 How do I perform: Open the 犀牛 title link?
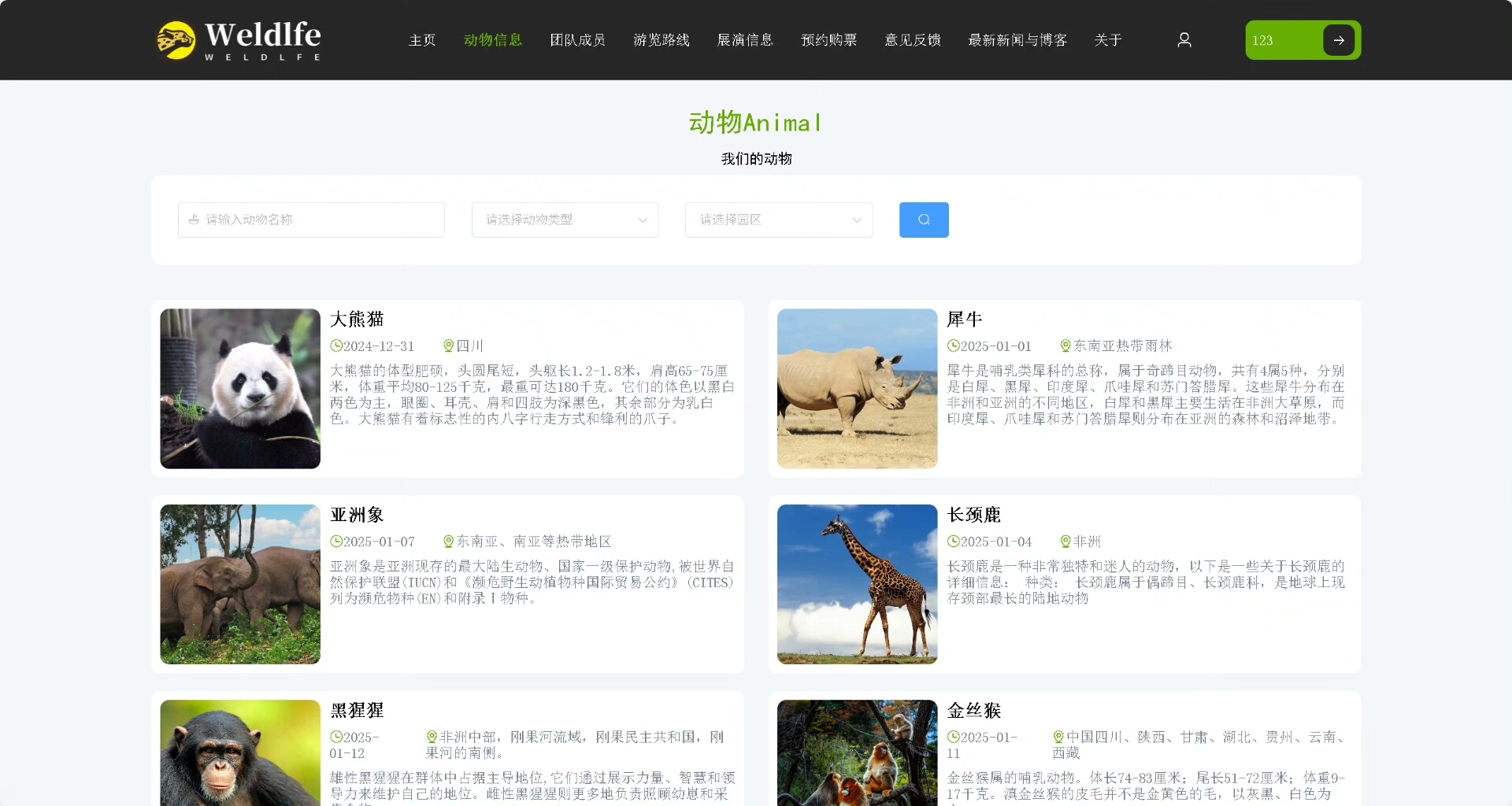(965, 319)
